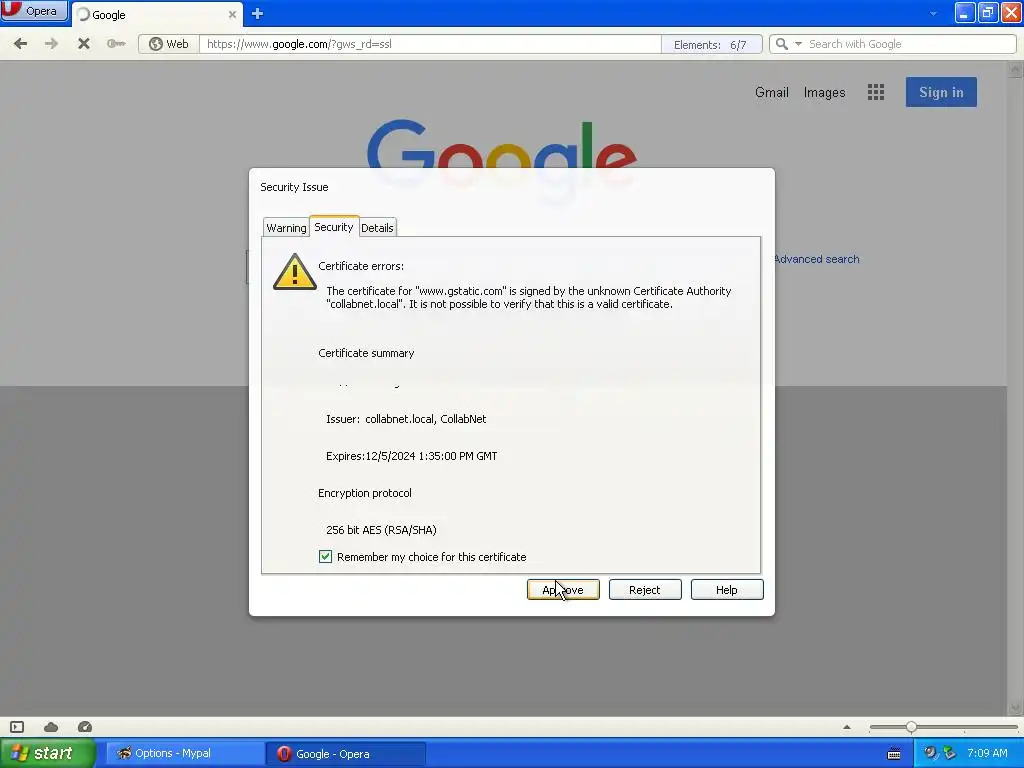Go forward with the Forward arrow
Viewport: 1024px width, 768px height.
51,44
